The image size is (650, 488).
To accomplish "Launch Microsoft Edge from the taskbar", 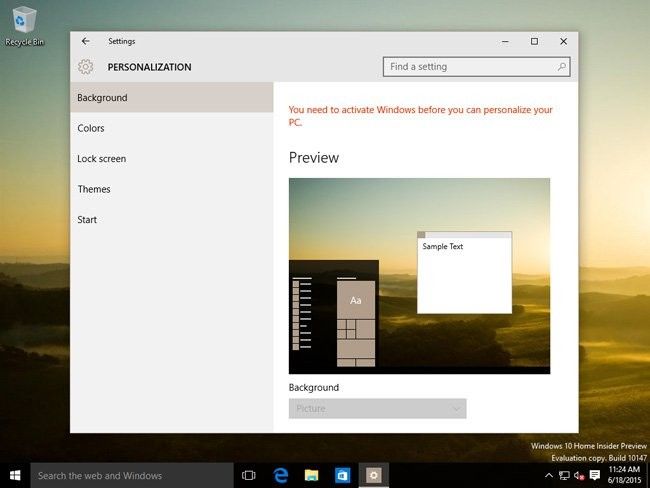I will tap(281, 475).
